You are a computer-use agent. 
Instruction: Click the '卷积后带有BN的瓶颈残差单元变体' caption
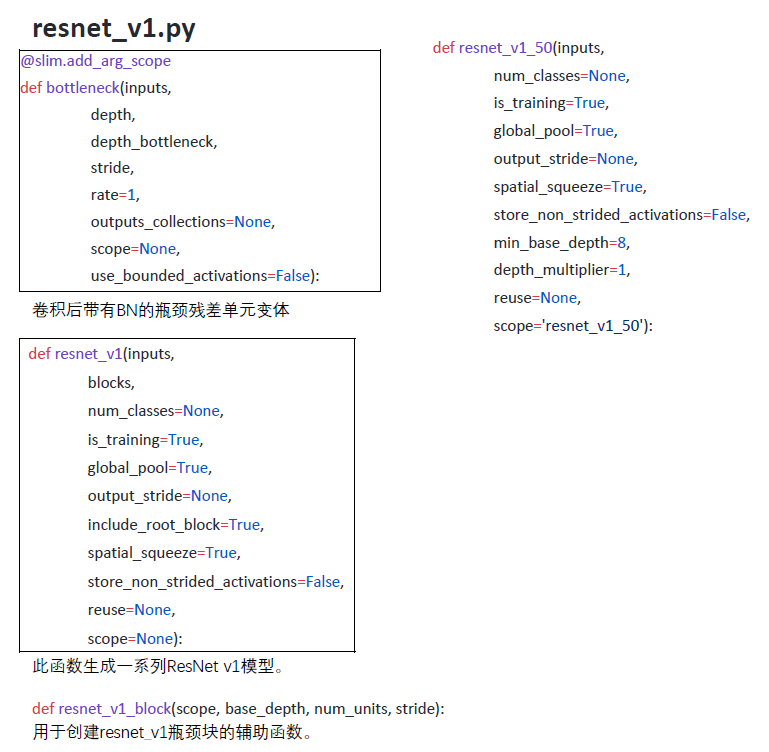(x=161, y=310)
